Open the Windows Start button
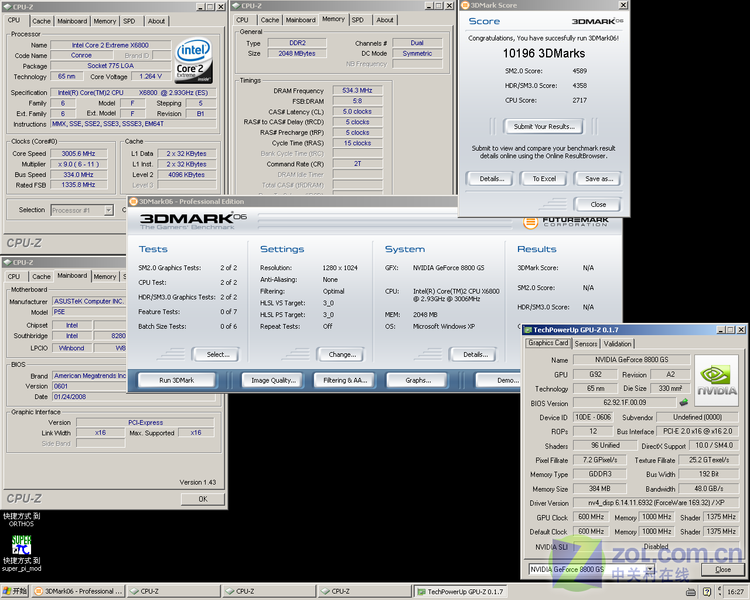 pyautogui.click(x=15, y=591)
